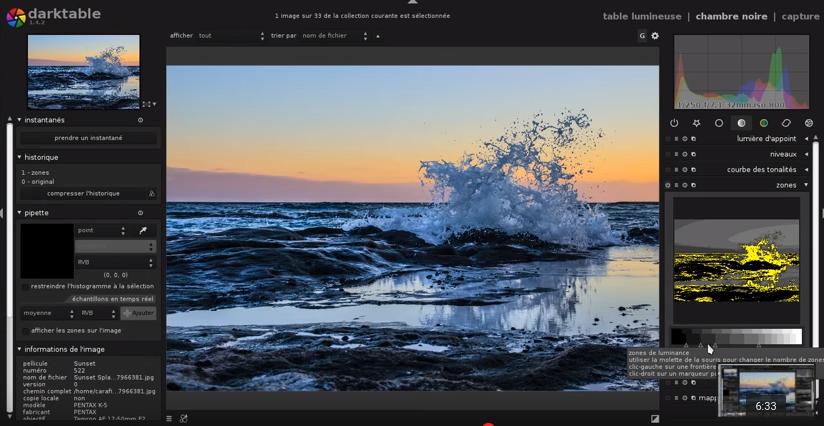The width and height of the screenshot is (824, 426).
Task: Show active modules group (power icon)
Action: point(674,123)
